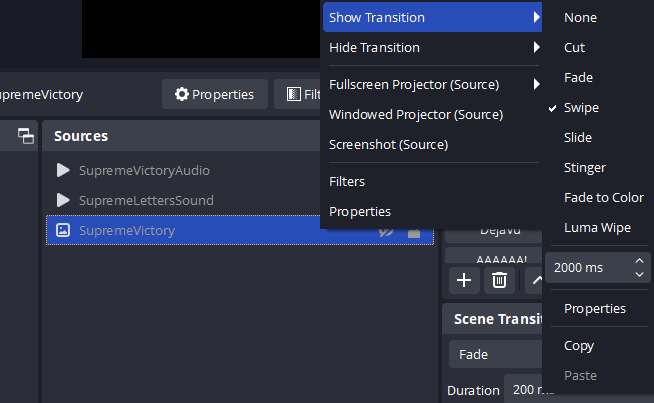The height and width of the screenshot is (403, 654).
Task: Click media play icon of SupremeLettersSound
Action: click(63, 200)
